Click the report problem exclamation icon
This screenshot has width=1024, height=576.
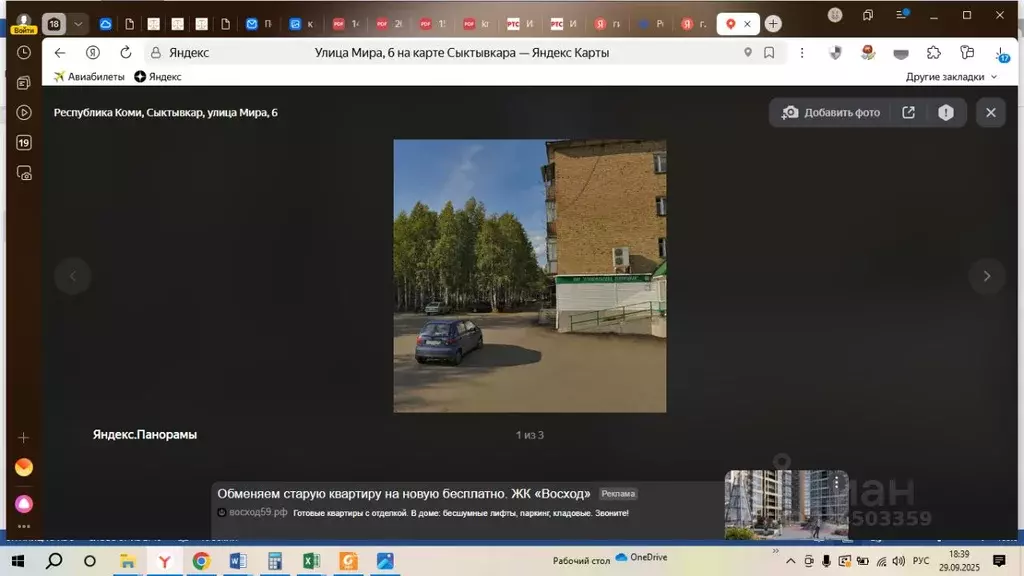[946, 113]
